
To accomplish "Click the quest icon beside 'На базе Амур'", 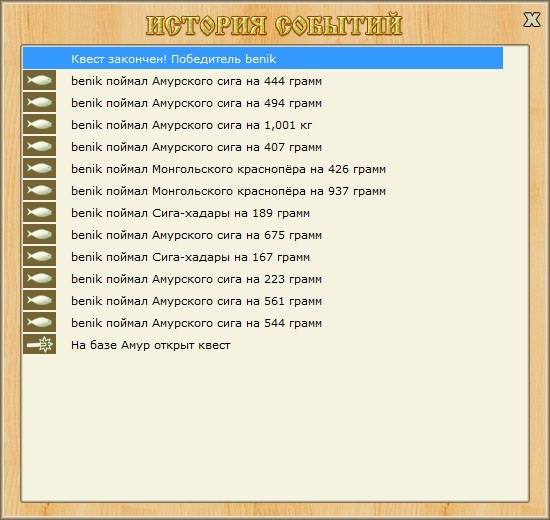I will pyautogui.click(x=39, y=344).
